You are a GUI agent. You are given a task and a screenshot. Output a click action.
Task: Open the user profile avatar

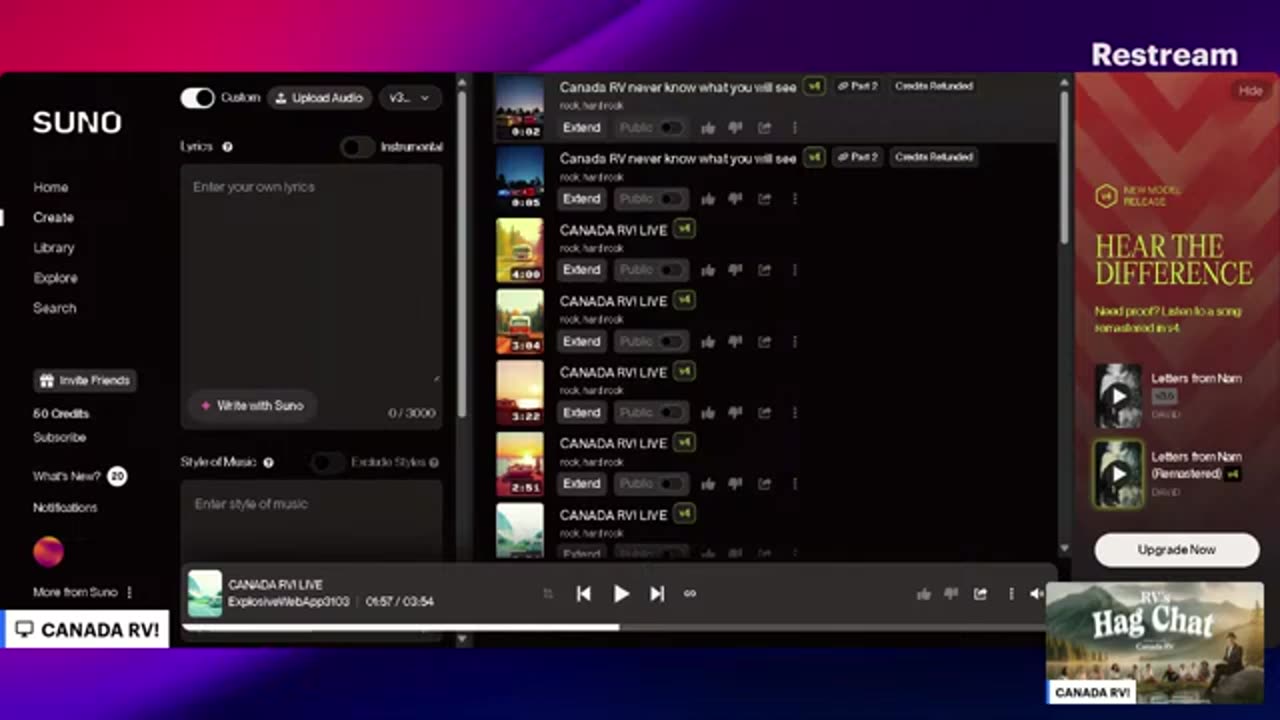[48, 552]
